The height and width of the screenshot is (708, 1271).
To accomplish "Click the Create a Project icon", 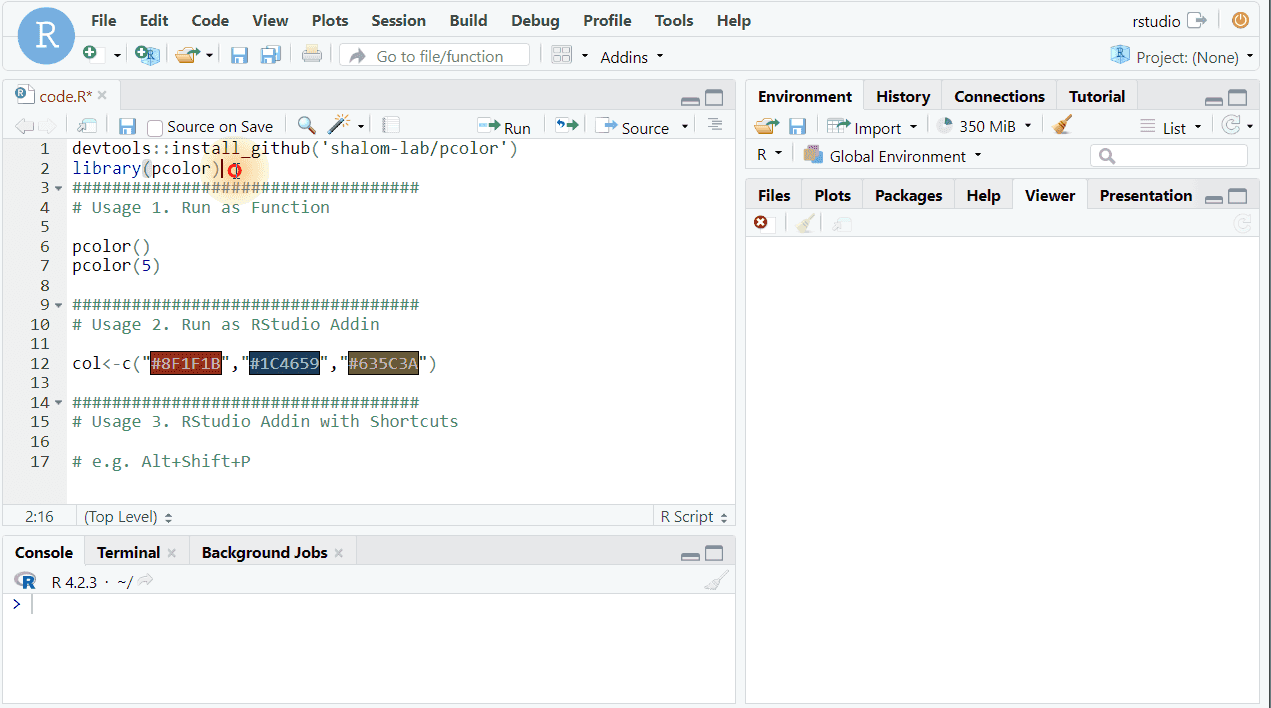I will (147, 55).
